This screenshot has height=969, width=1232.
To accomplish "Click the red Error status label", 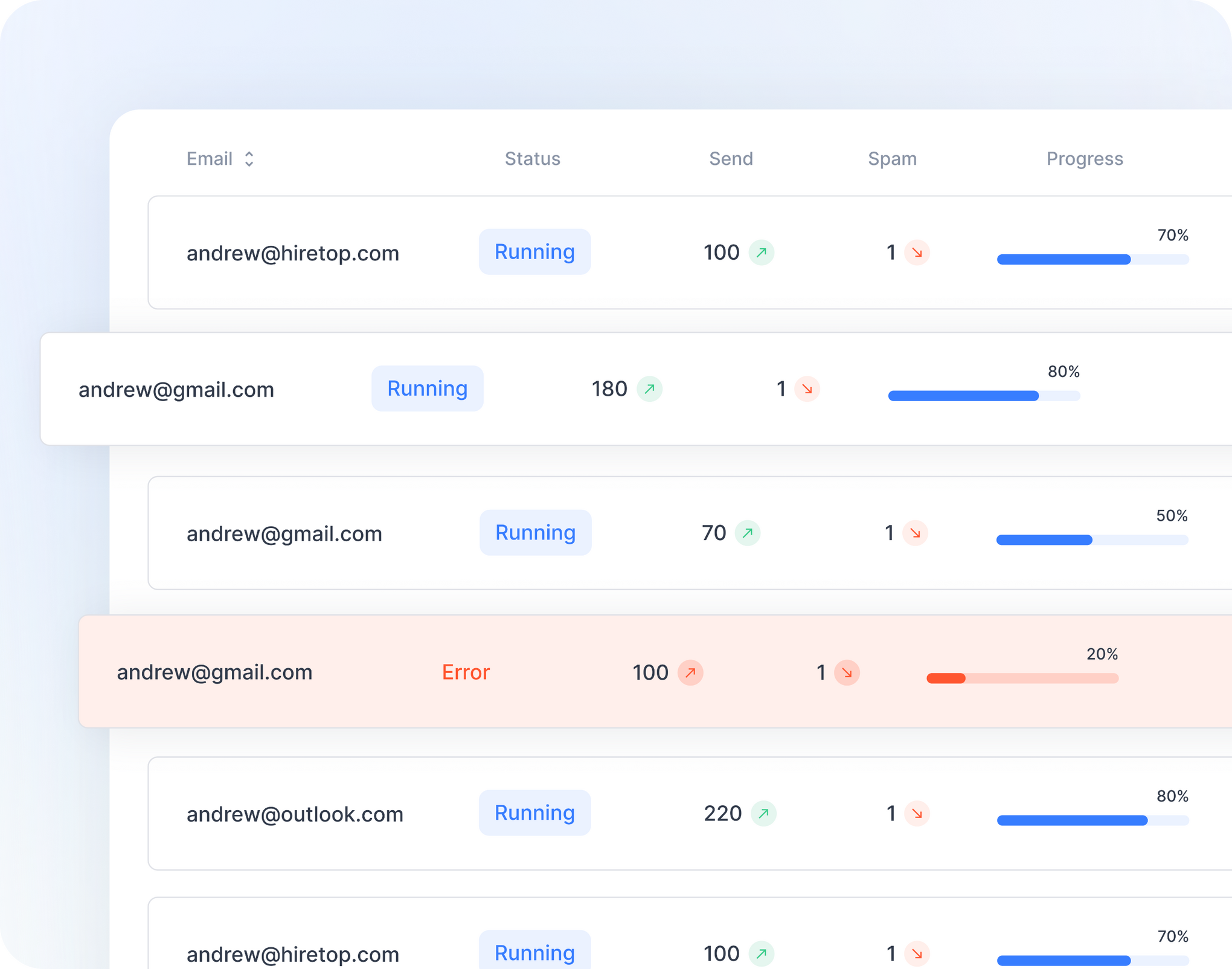I will [466, 672].
